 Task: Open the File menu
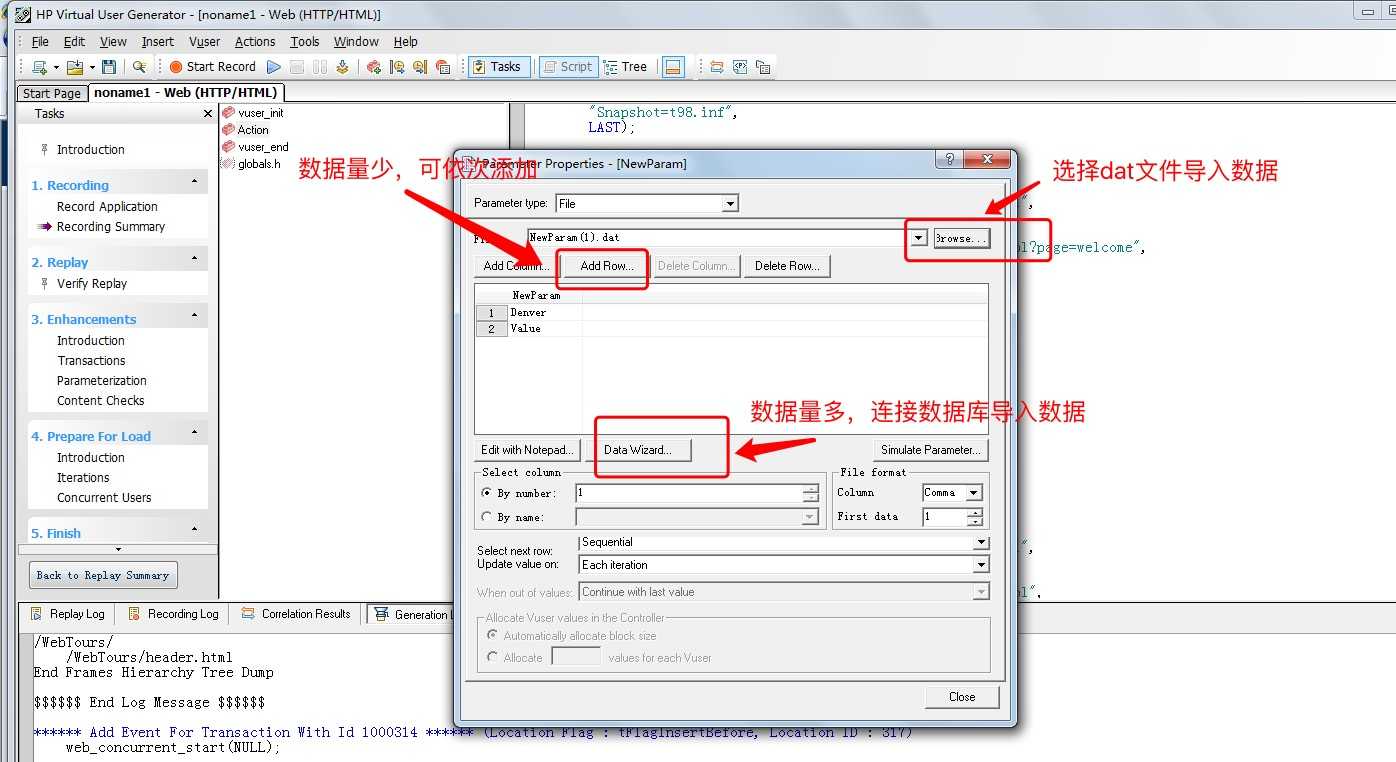(x=40, y=42)
